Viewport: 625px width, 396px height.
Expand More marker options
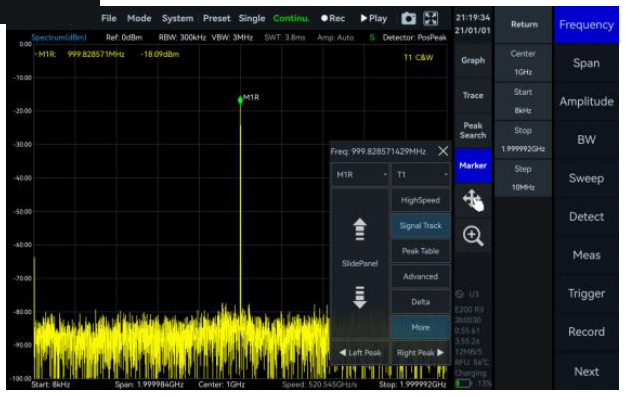point(421,327)
